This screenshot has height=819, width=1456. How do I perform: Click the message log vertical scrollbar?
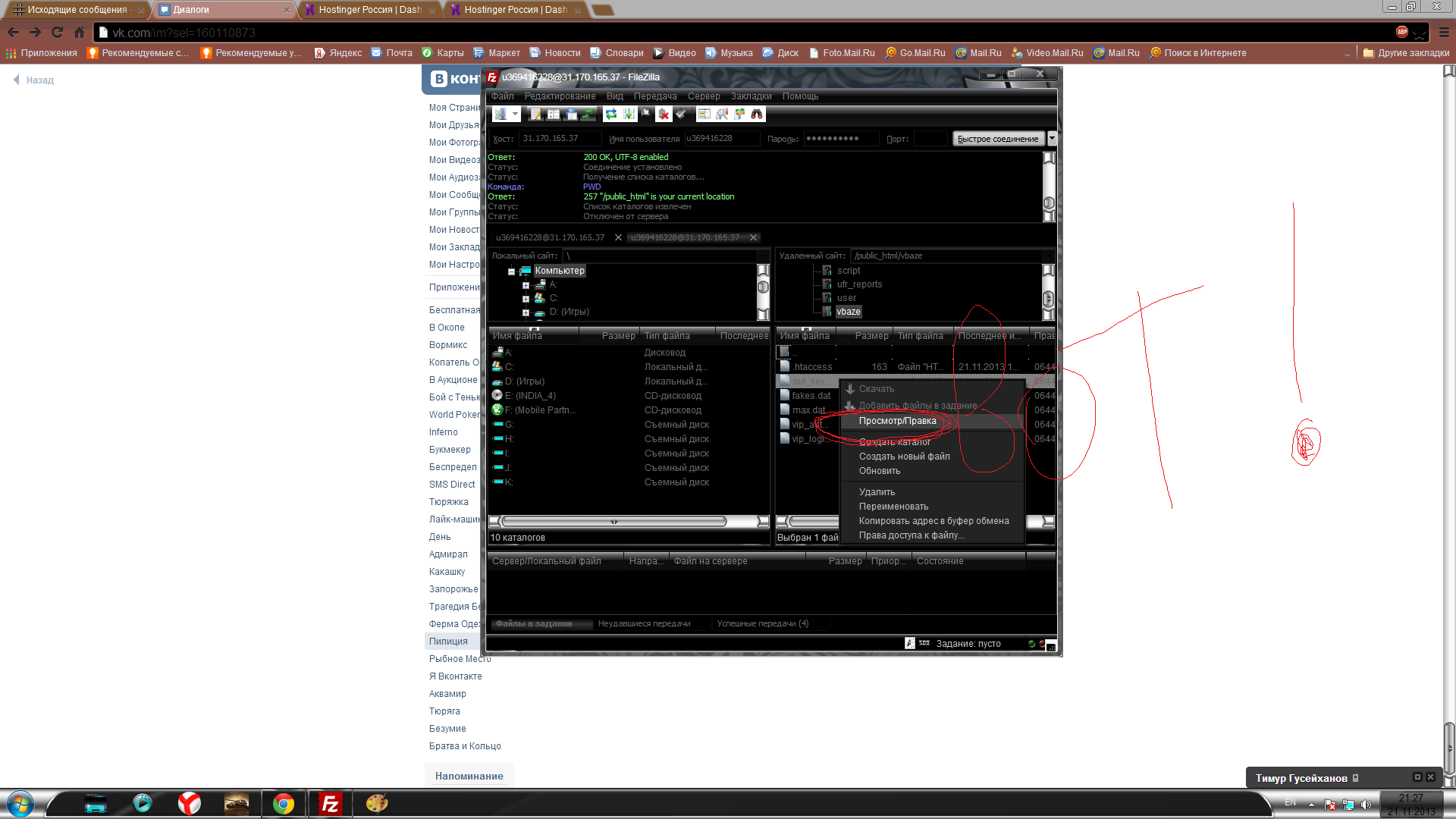[x=1049, y=187]
